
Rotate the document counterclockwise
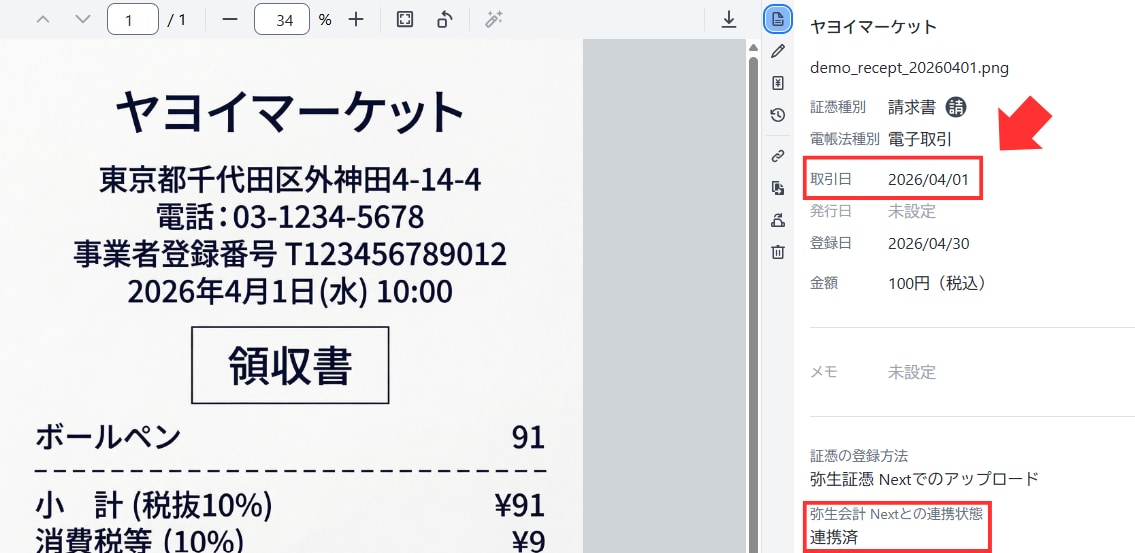(x=444, y=20)
